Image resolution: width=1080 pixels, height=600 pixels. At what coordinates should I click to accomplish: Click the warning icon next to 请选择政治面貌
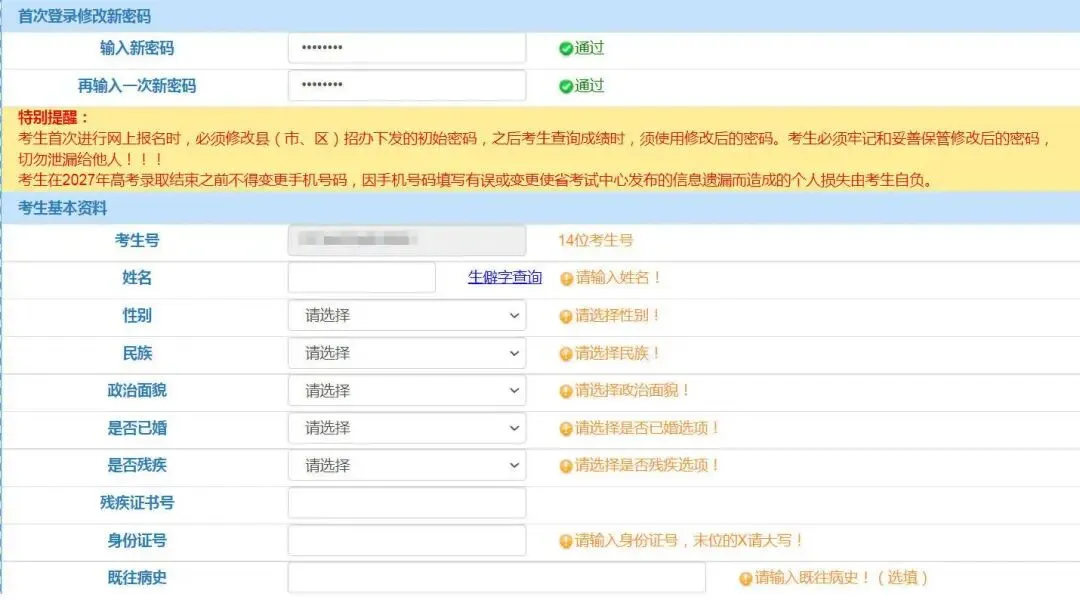coord(566,391)
